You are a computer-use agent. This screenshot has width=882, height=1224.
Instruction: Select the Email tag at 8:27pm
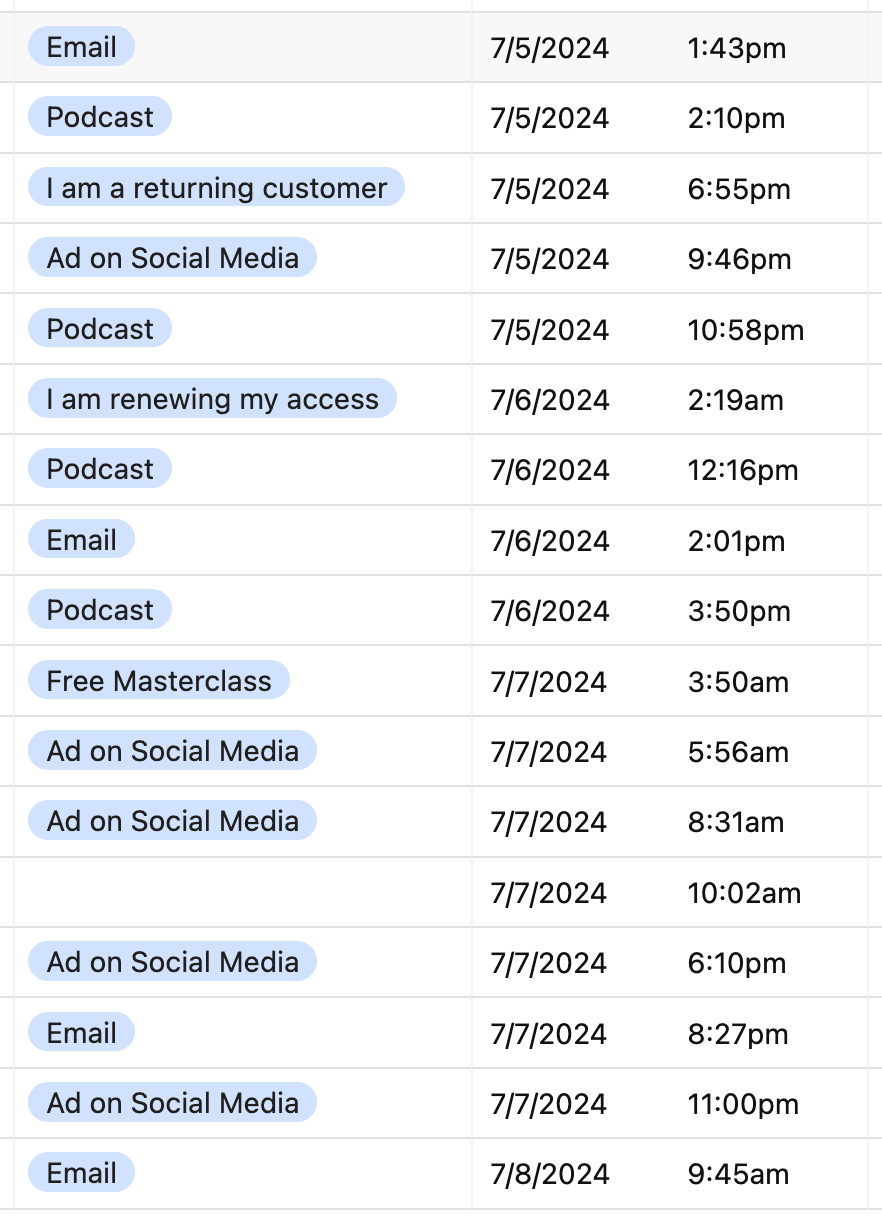tap(81, 1033)
